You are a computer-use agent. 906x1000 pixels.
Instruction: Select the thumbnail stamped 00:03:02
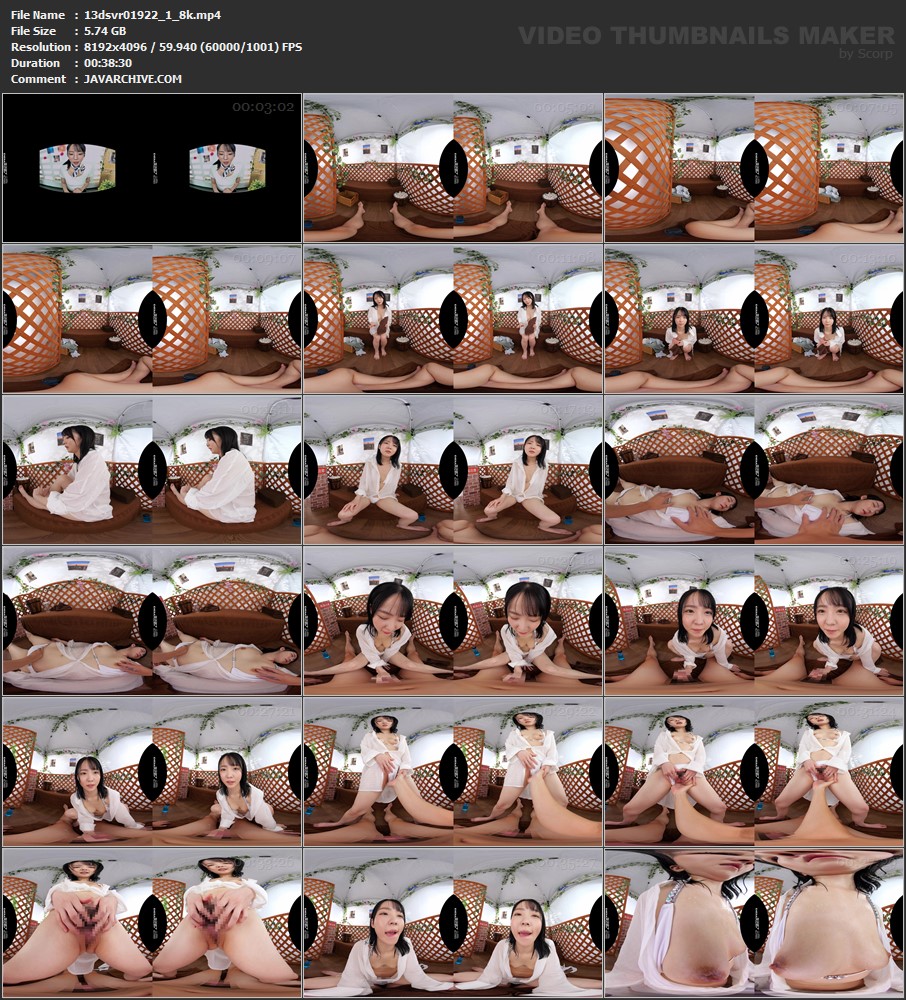152,168
